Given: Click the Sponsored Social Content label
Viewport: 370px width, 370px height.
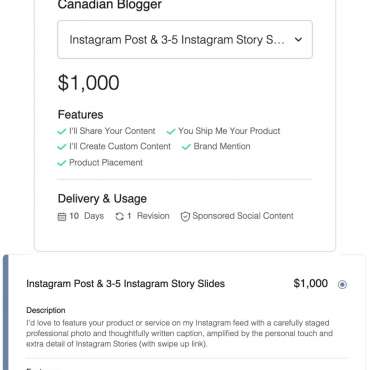Looking at the screenshot, I should 243,216.
